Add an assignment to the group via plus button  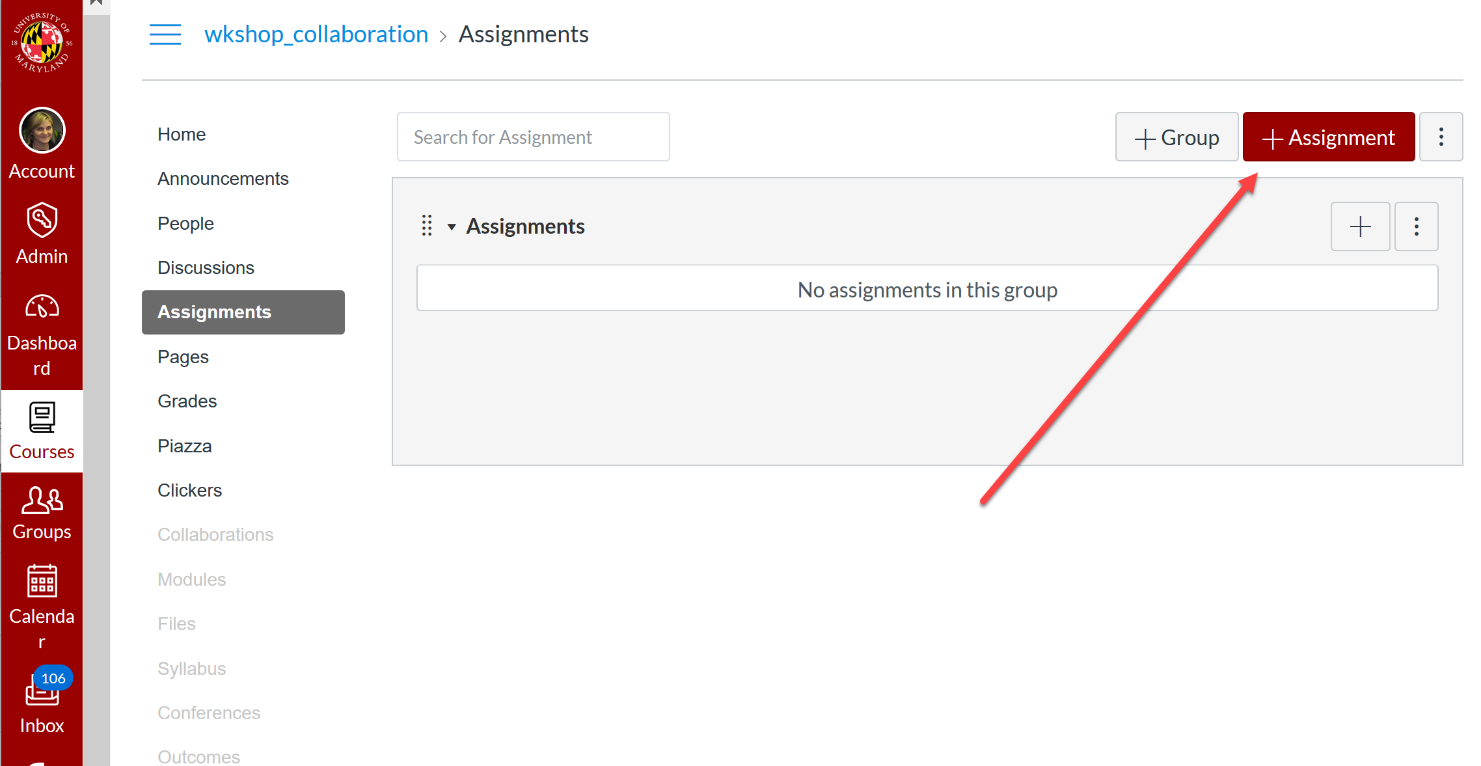[x=1360, y=226]
